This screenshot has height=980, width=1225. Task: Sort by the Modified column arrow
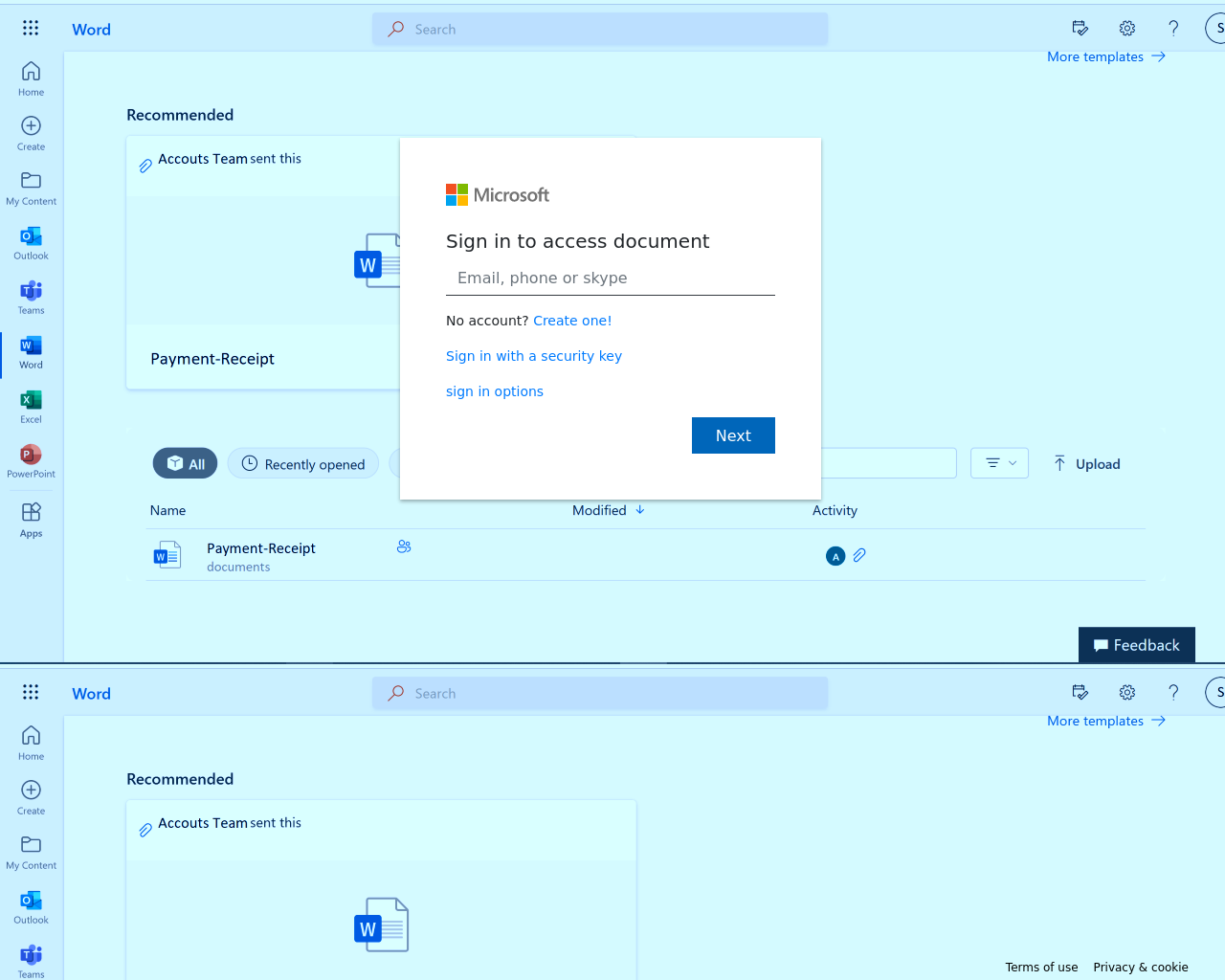(x=640, y=510)
